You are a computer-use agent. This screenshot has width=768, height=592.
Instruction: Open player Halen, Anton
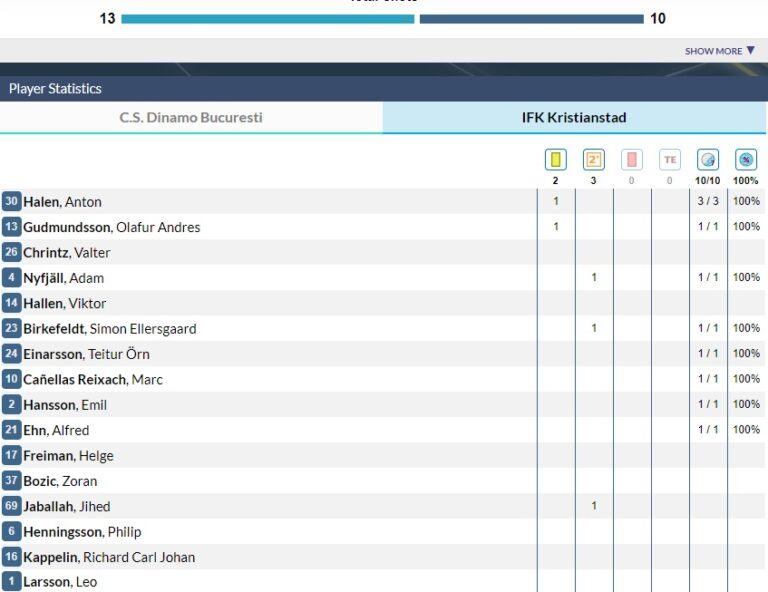[x=62, y=202]
